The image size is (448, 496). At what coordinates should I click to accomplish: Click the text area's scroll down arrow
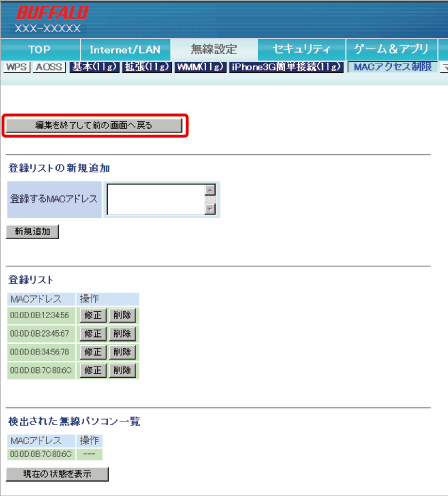pyautogui.click(x=210, y=209)
